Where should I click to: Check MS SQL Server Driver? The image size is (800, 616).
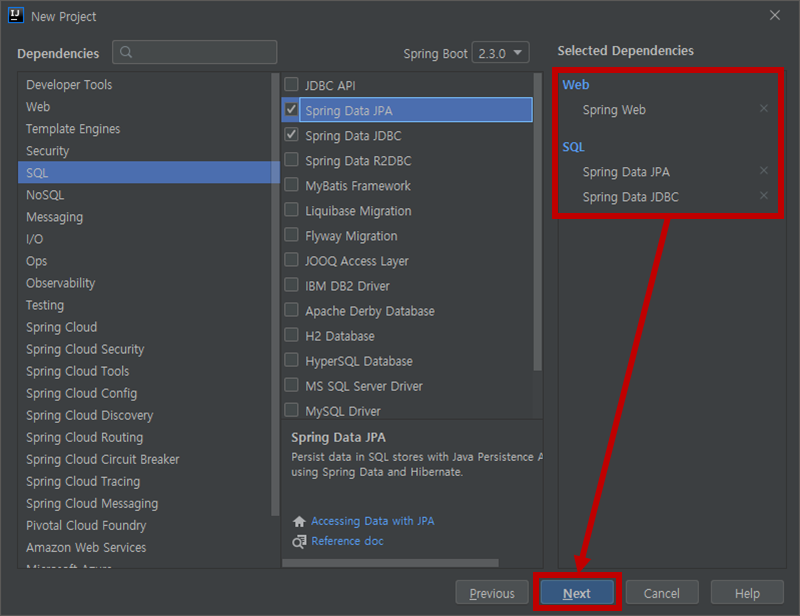coord(291,384)
